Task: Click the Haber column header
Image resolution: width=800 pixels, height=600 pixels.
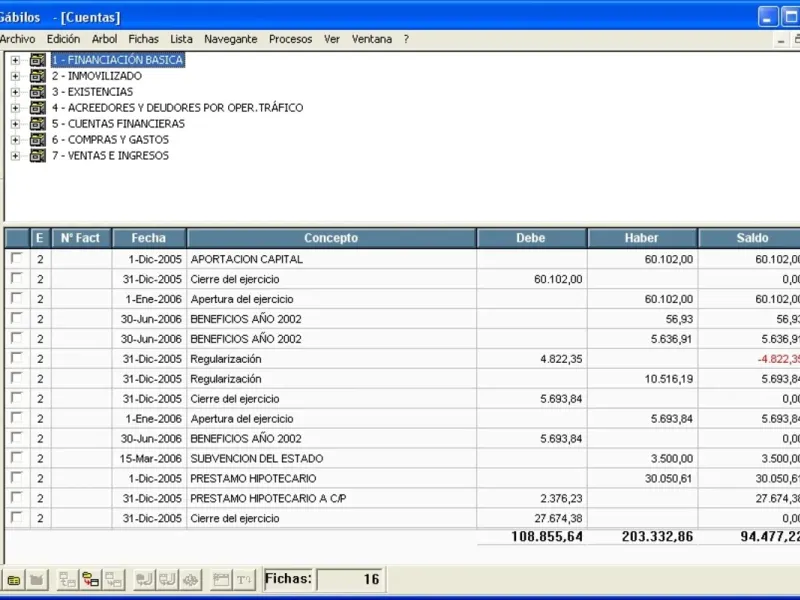Action: pos(642,238)
